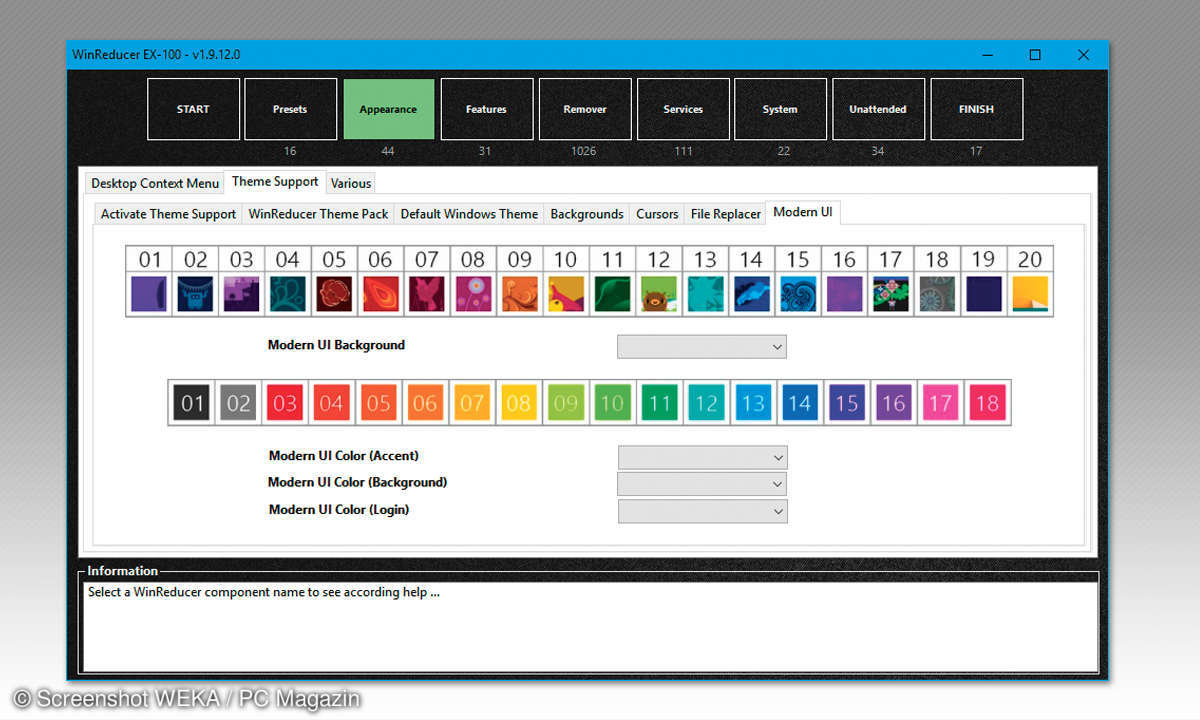
Task: Switch to Desktop Context Menu tab
Action: coord(155,183)
